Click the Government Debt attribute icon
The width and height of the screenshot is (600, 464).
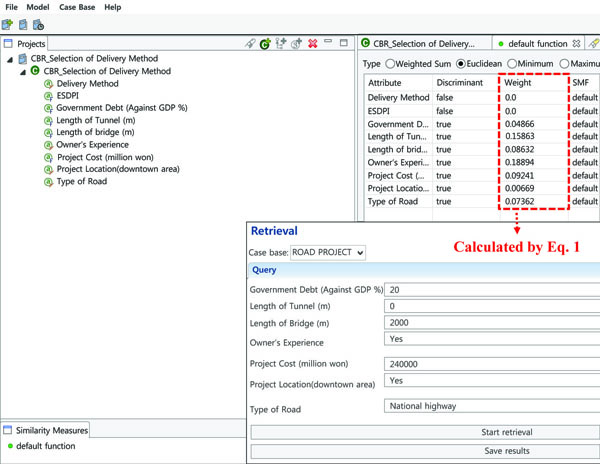pyautogui.click(x=48, y=108)
